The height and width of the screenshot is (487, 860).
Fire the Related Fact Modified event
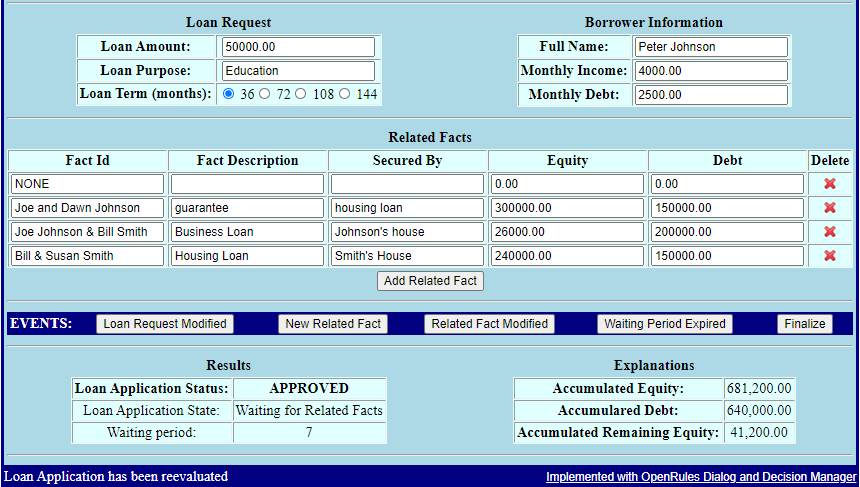489,324
